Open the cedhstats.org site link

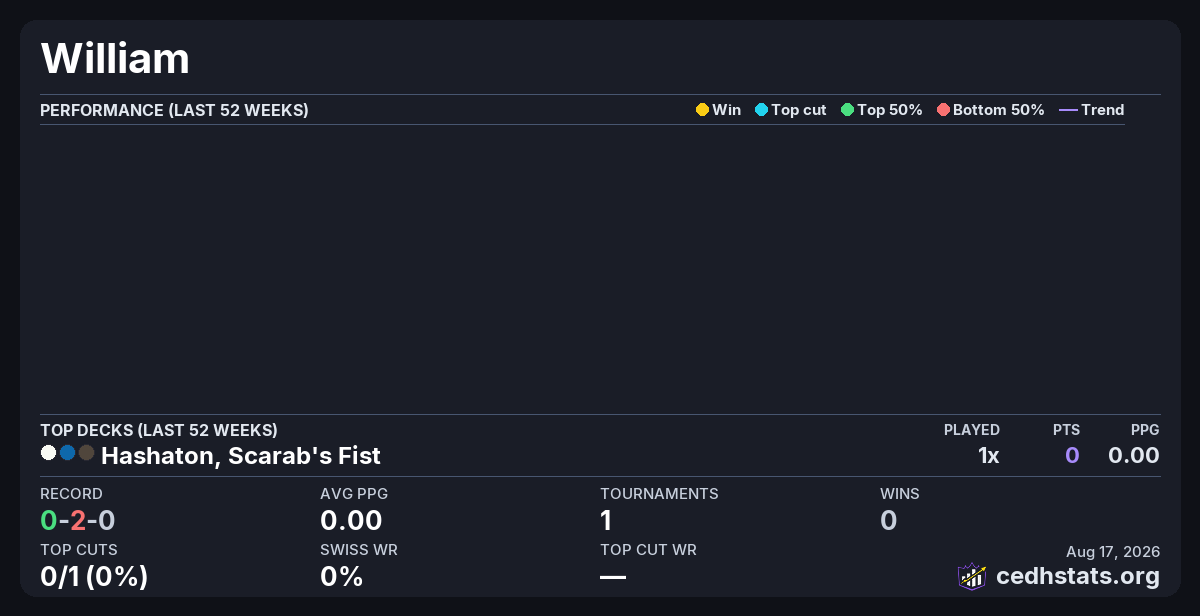(x=1078, y=576)
